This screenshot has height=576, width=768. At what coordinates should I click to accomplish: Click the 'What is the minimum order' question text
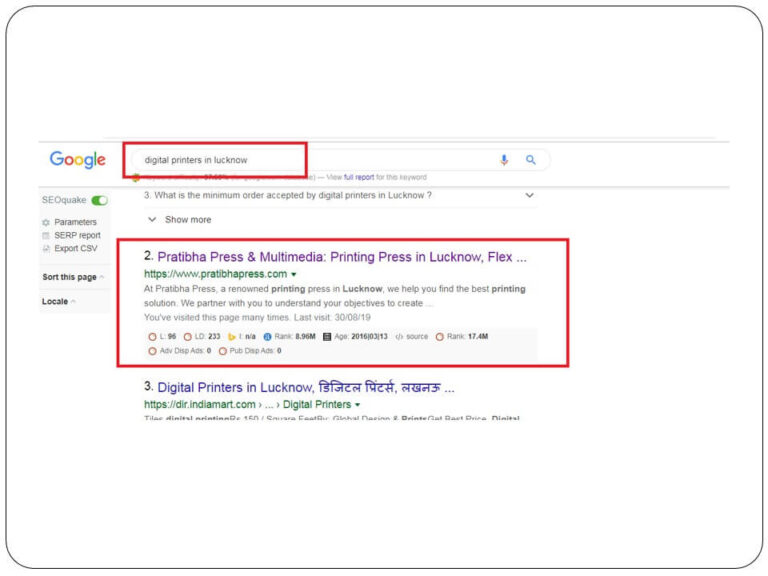coord(288,195)
